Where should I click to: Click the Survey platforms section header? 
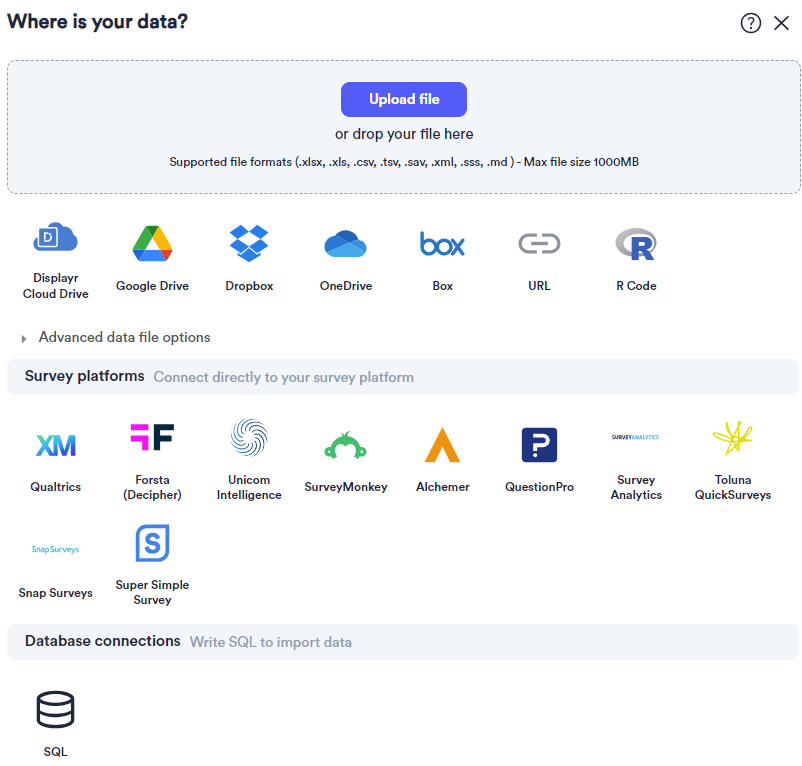click(403, 377)
